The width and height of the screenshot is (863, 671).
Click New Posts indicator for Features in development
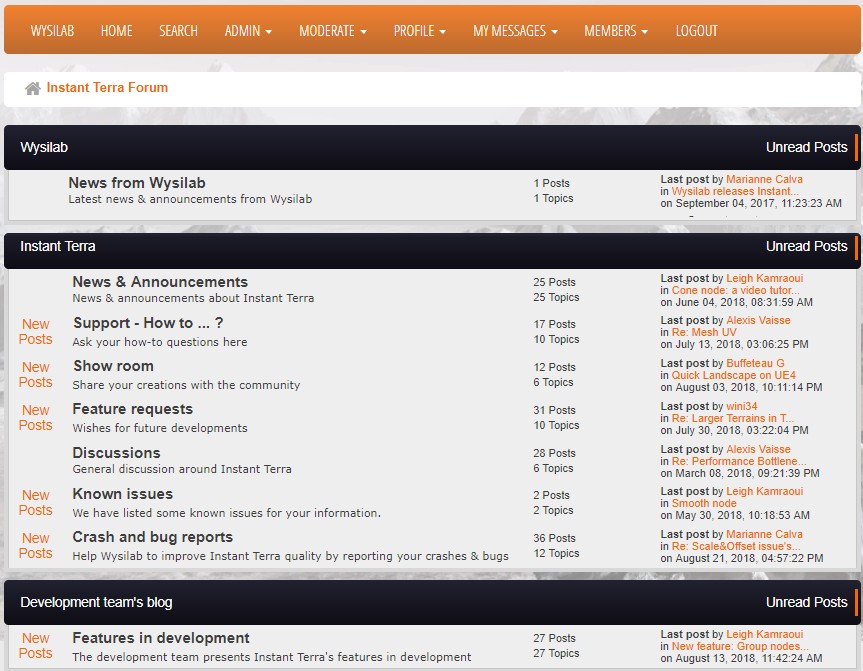[x=36, y=646]
